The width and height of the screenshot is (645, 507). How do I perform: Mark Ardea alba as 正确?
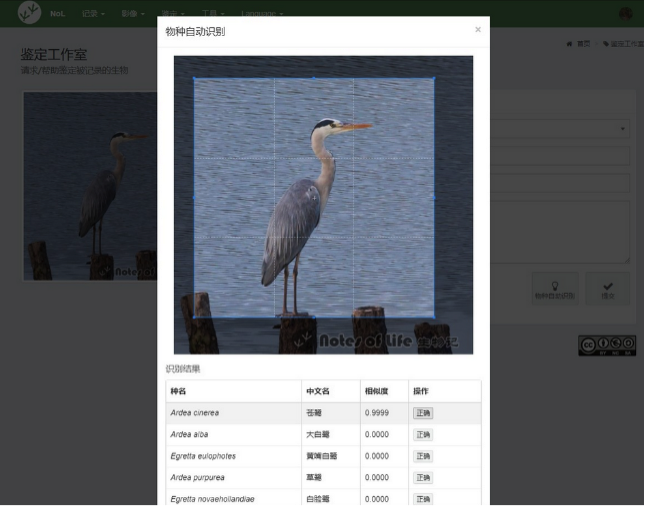tap(423, 435)
